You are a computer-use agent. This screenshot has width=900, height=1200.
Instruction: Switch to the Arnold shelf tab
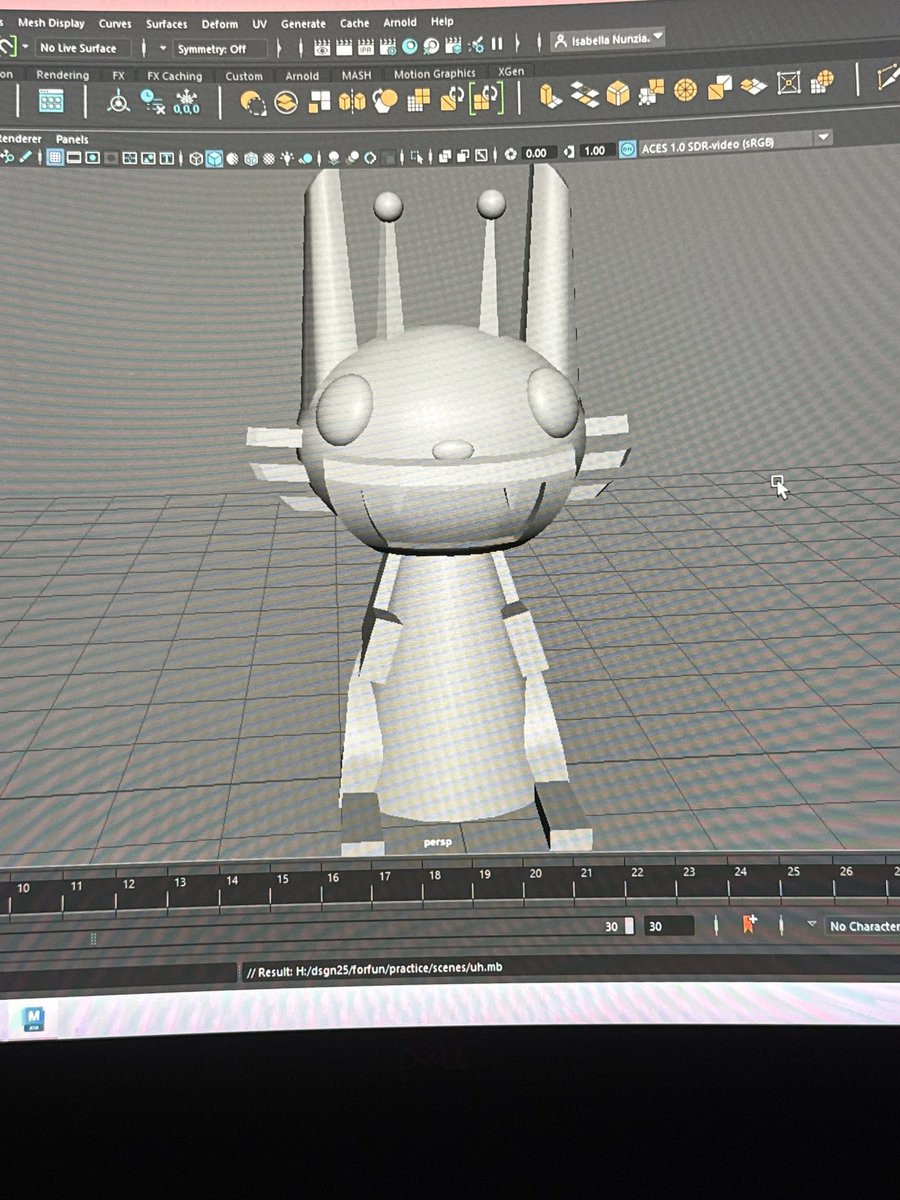(x=302, y=75)
